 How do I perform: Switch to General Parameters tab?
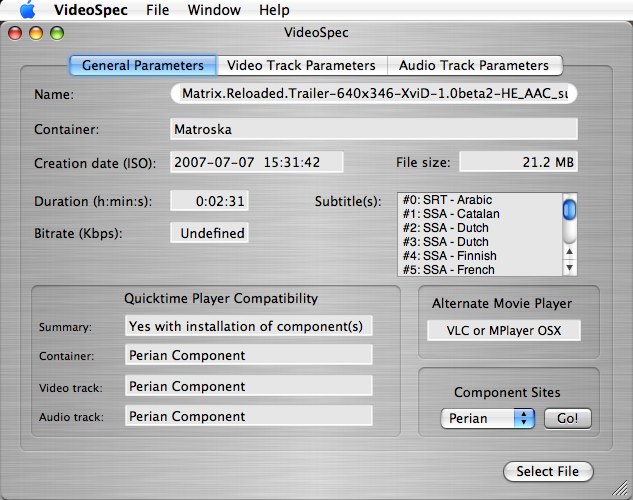[x=143, y=65]
